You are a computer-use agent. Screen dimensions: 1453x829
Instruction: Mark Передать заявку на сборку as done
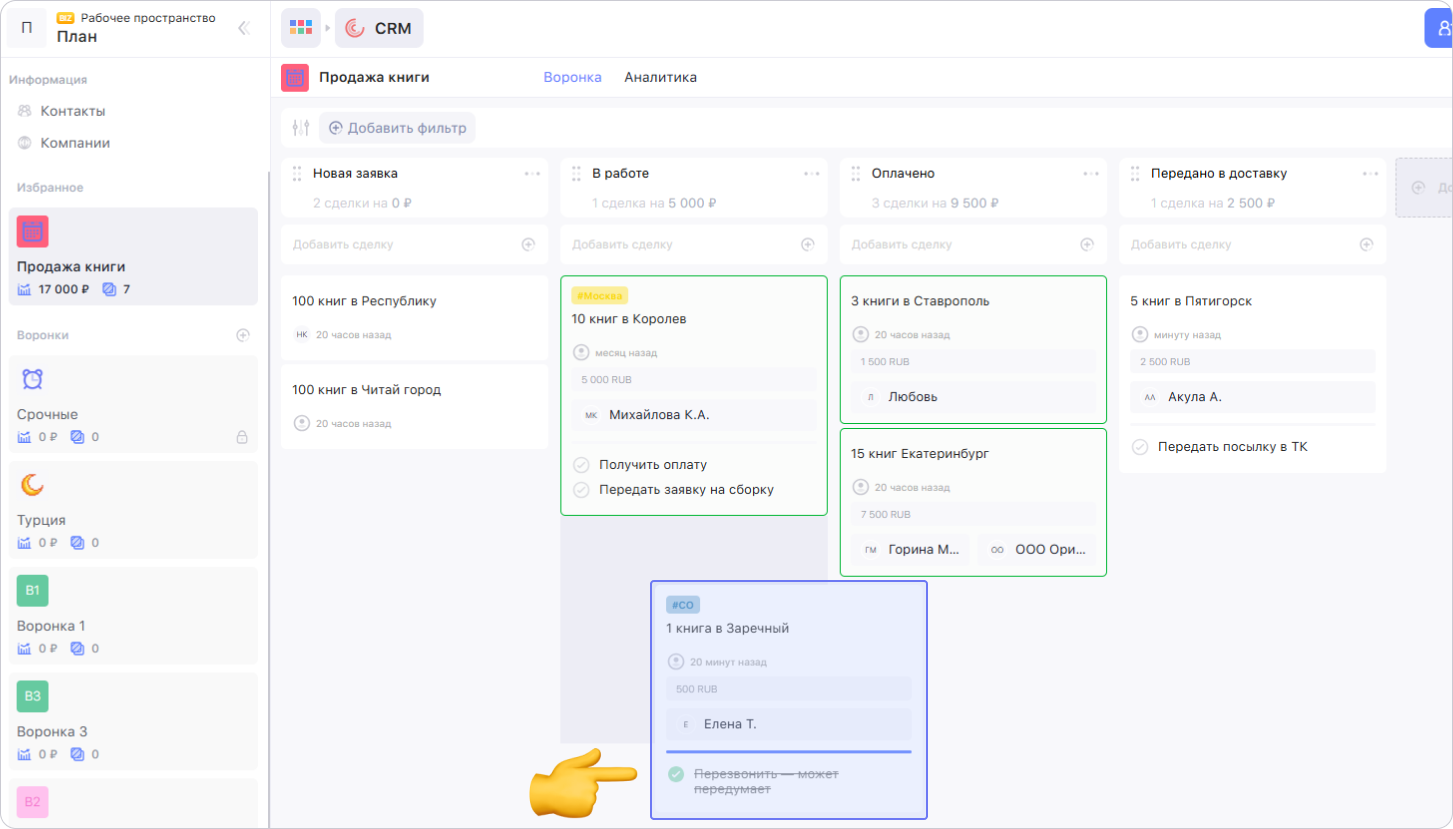[581, 490]
